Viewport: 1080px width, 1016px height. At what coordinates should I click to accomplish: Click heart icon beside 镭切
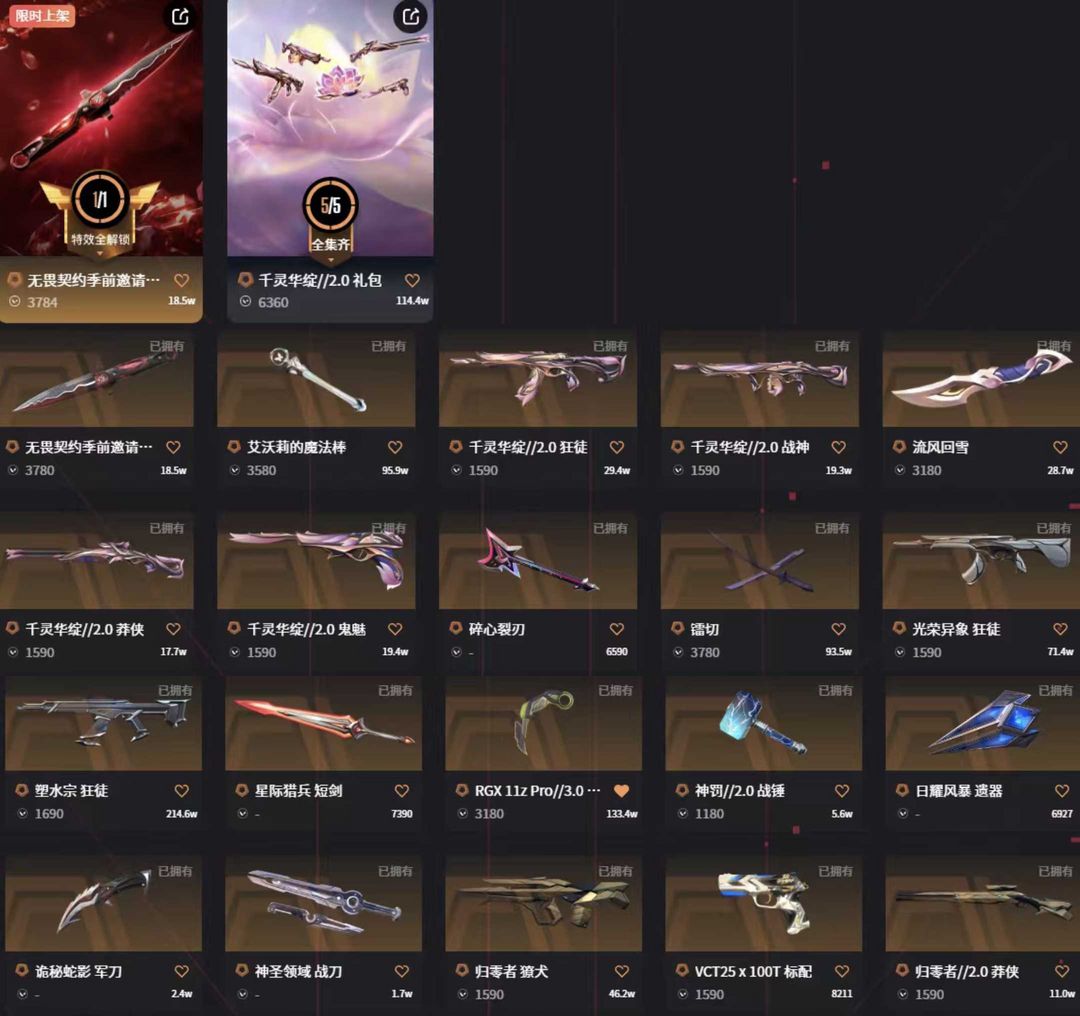pyautogui.click(x=838, y=629)
